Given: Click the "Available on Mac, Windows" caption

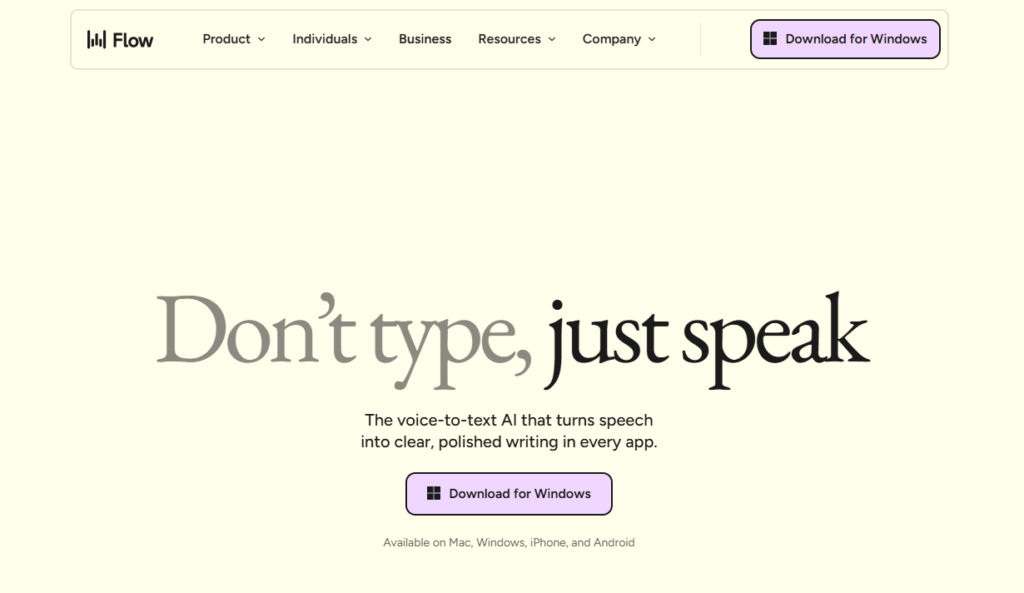Looking at the screenshot, I should click(509, 542).
